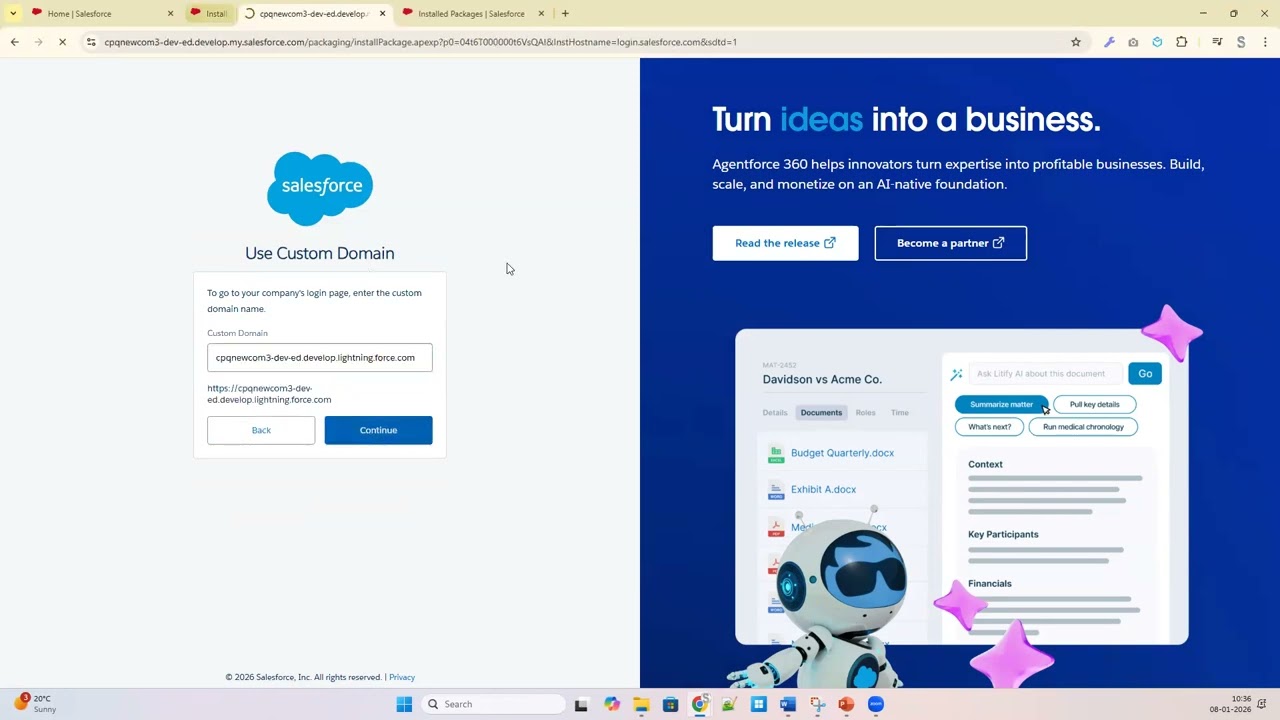Click the site information icon in address bar
The width and height of the screenshot is (1280, 720).
click(91, 42)
